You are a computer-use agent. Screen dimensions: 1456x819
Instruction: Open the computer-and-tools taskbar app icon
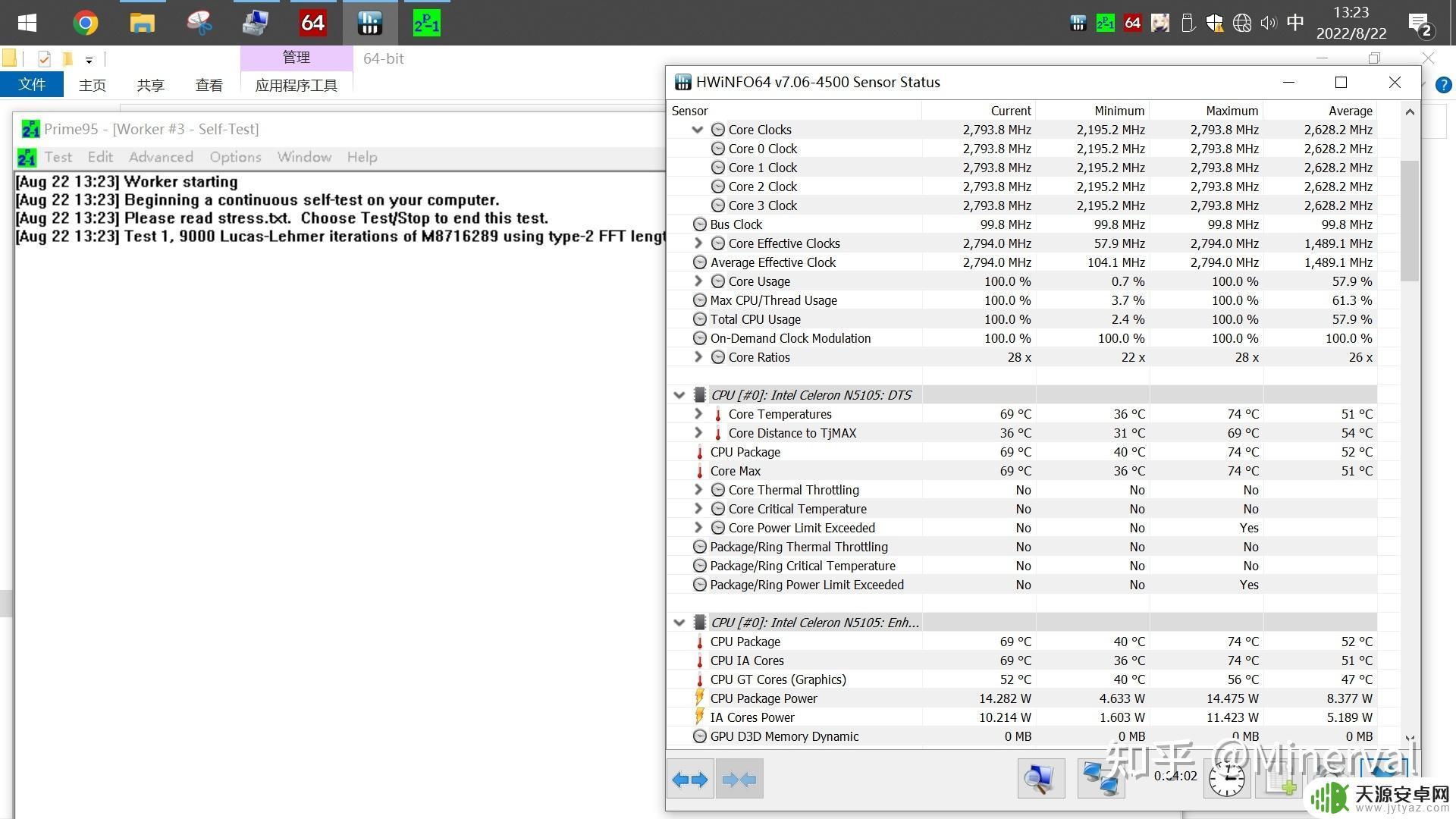(x=256, y=23)
